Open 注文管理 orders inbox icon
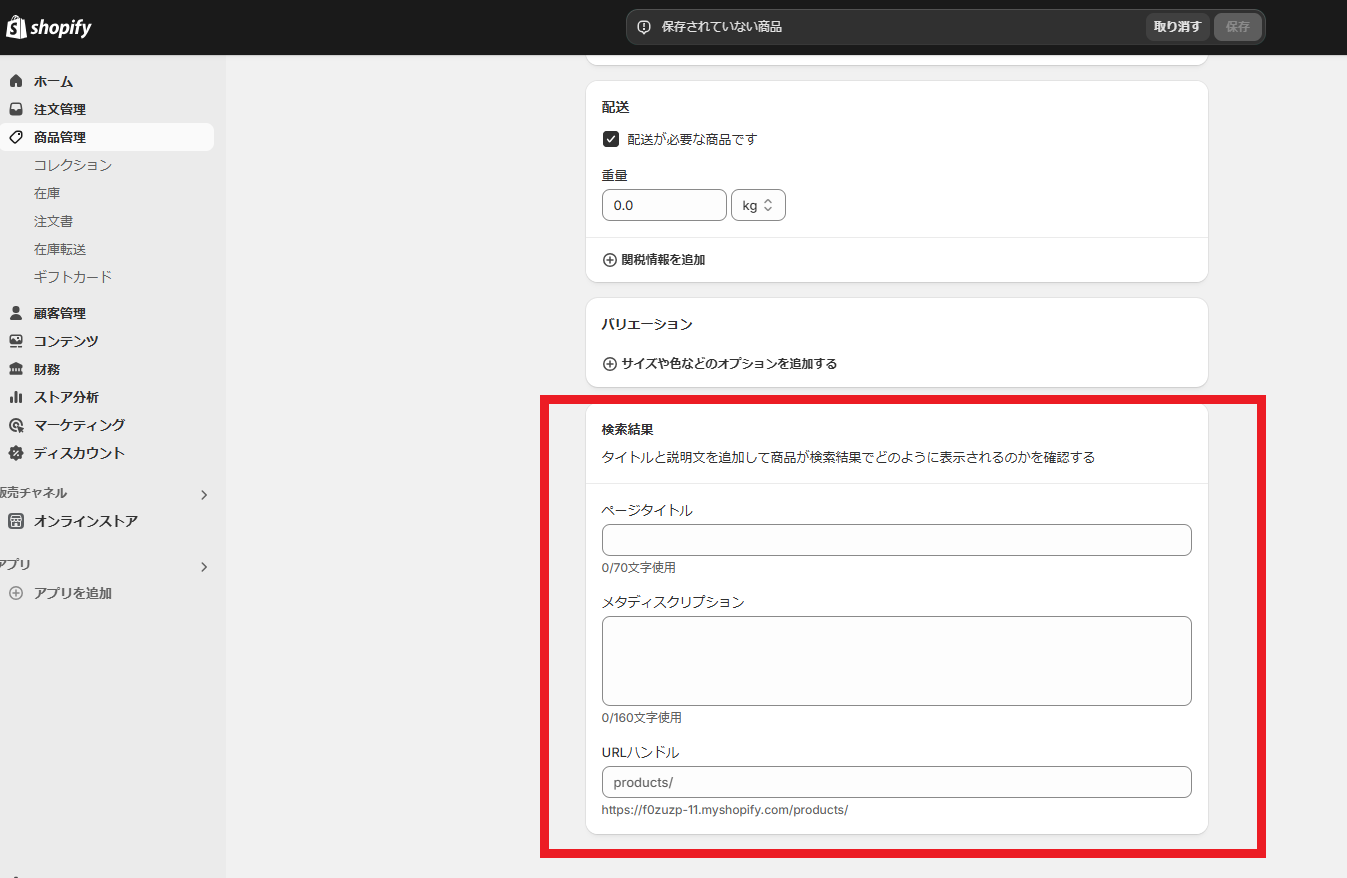Viewport: 1347px width, 878px height. pos(16,109)
